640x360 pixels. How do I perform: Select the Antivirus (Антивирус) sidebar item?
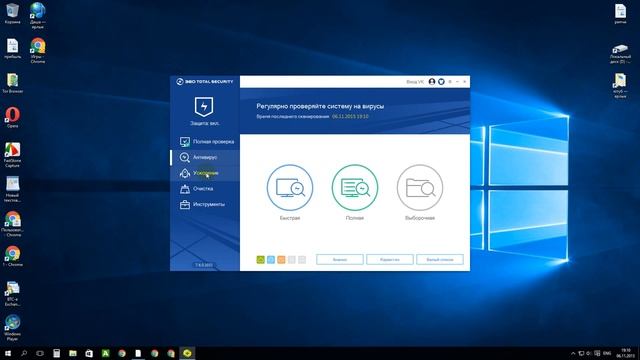[205, 157]
